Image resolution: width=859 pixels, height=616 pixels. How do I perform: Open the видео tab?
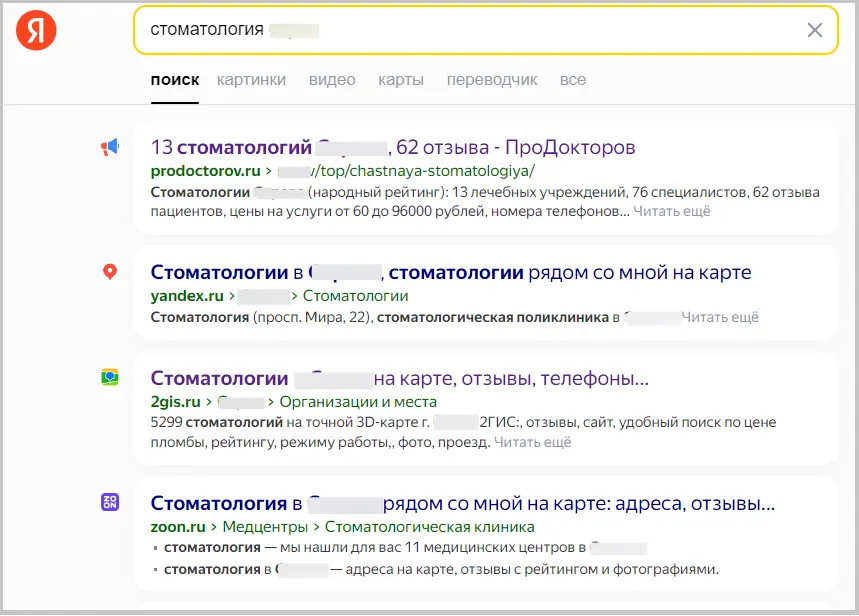coord(331,80)
